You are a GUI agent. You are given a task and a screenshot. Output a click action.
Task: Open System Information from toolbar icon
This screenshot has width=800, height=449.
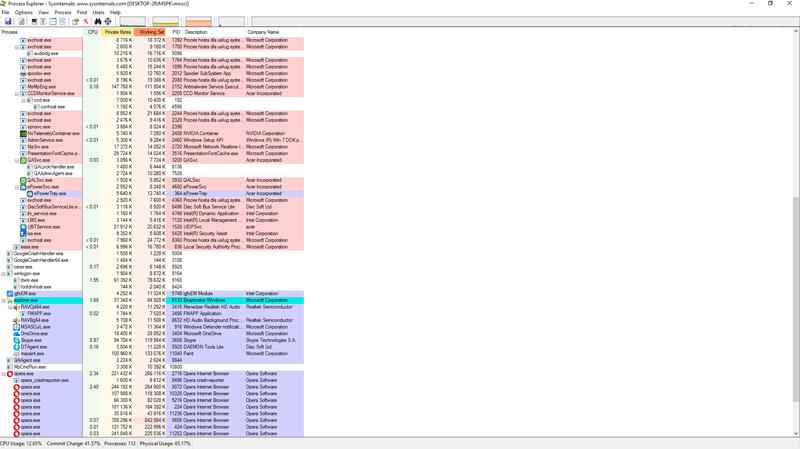(34, 21)
